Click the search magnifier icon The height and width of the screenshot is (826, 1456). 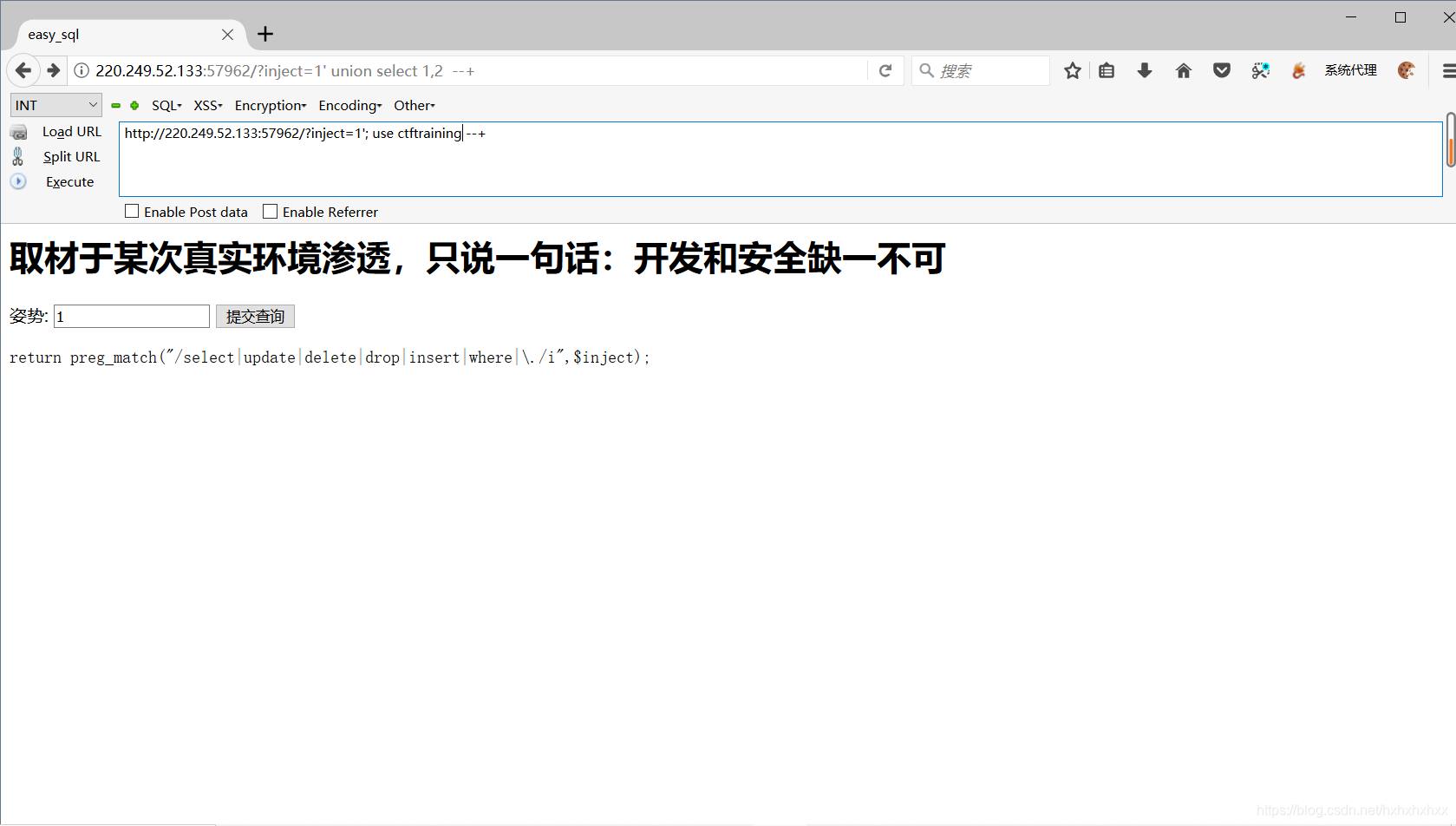(926, 70)
